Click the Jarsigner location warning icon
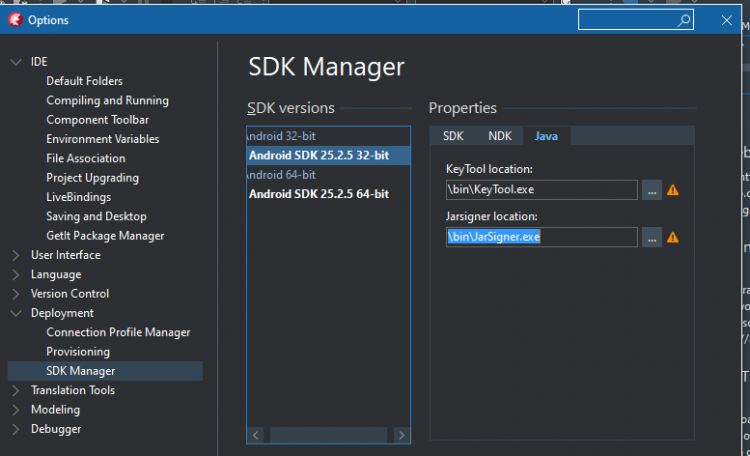750x456 pixels. [x=673, y=237]
